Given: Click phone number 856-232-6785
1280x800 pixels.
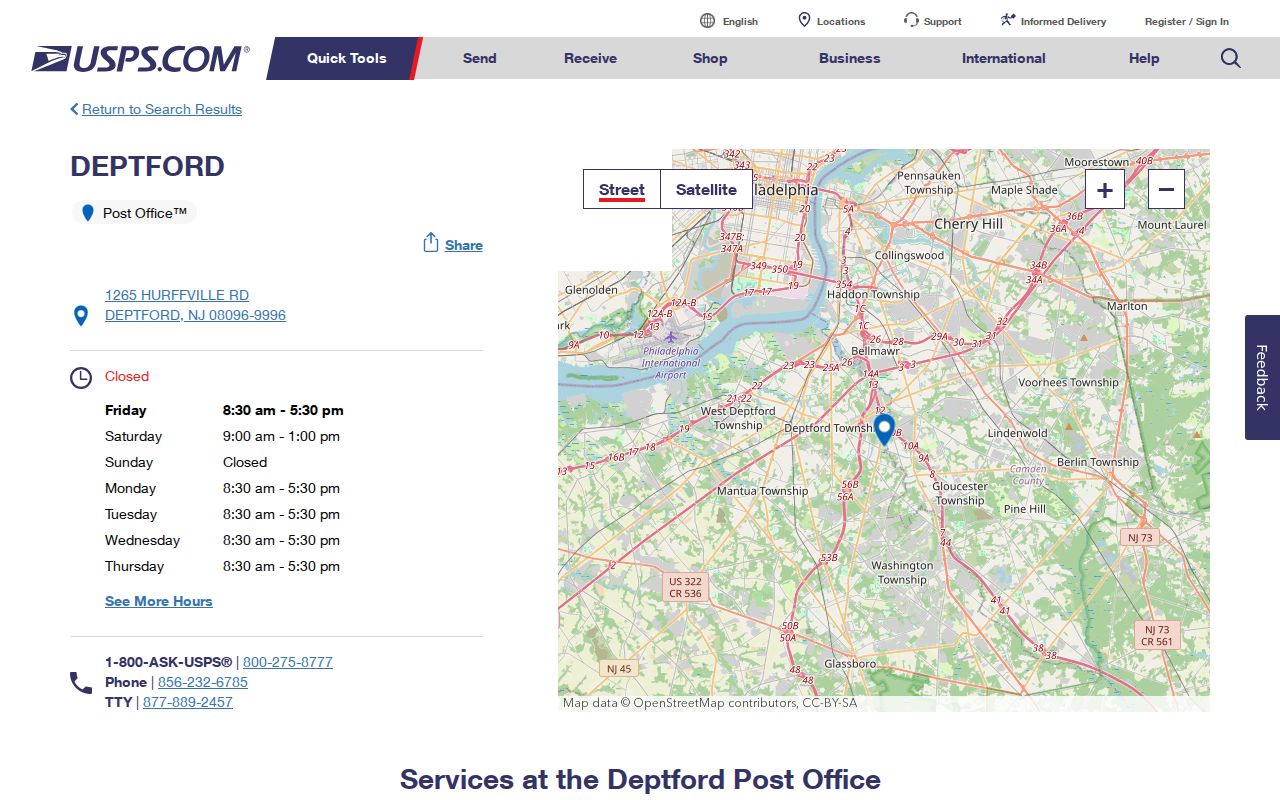Looking at the screenshot, I should [x=203, y=682].
